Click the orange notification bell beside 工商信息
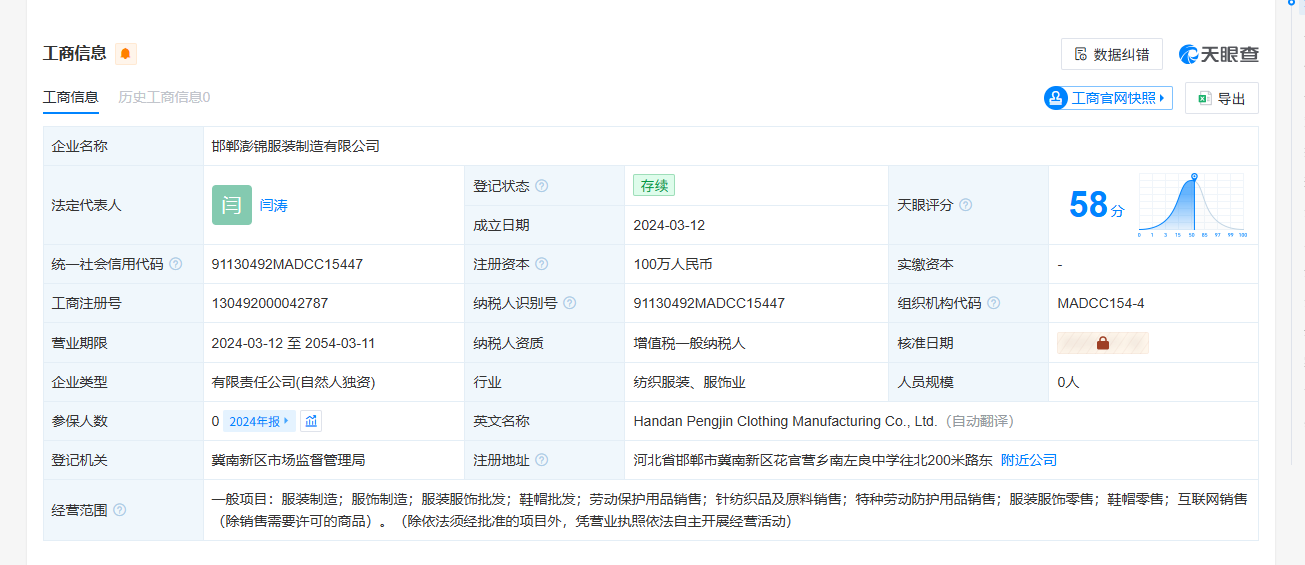 coord(126,54)
